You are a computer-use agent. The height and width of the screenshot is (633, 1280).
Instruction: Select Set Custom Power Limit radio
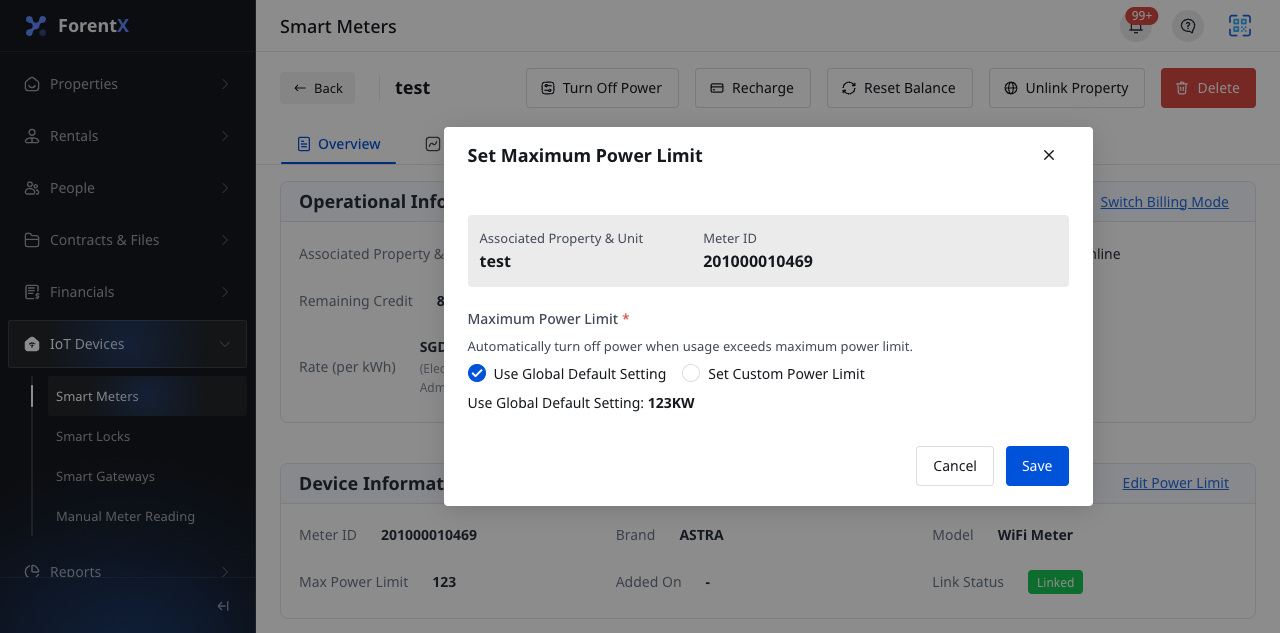[x=691, y=373]
